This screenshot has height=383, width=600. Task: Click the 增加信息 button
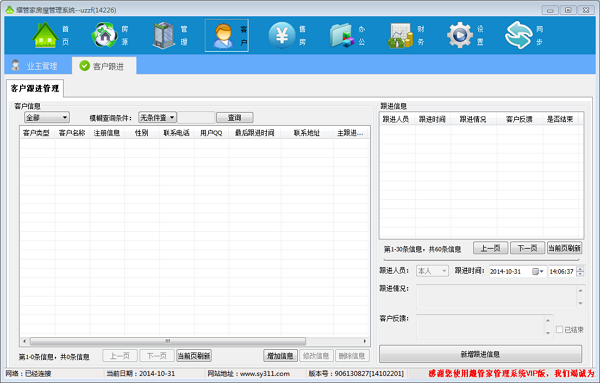280,356
